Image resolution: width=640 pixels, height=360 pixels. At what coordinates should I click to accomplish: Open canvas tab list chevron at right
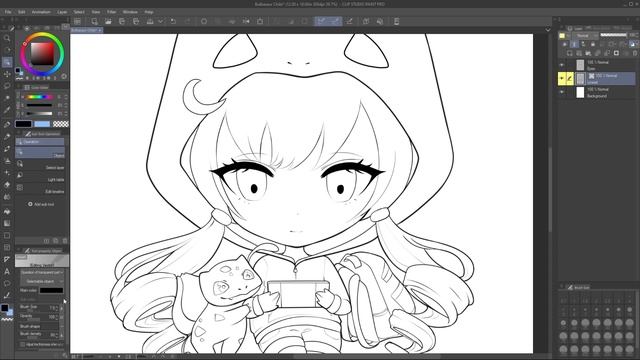pyautogui.click(x=548, y=30)
